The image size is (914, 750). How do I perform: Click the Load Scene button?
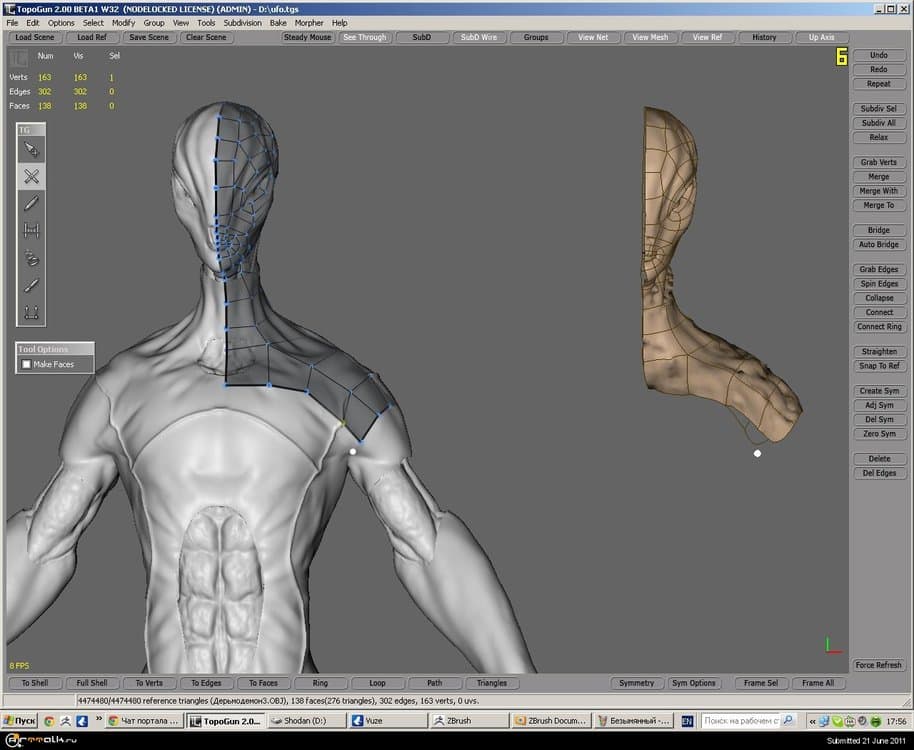35,37
